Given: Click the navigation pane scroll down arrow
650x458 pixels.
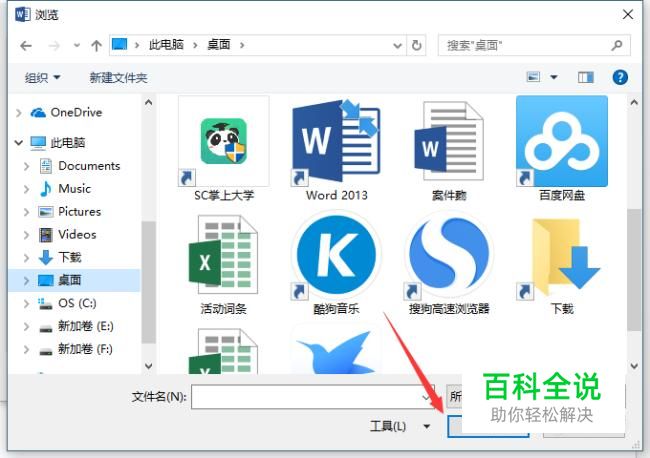Looking at the screenshot, I should point(148,366).
